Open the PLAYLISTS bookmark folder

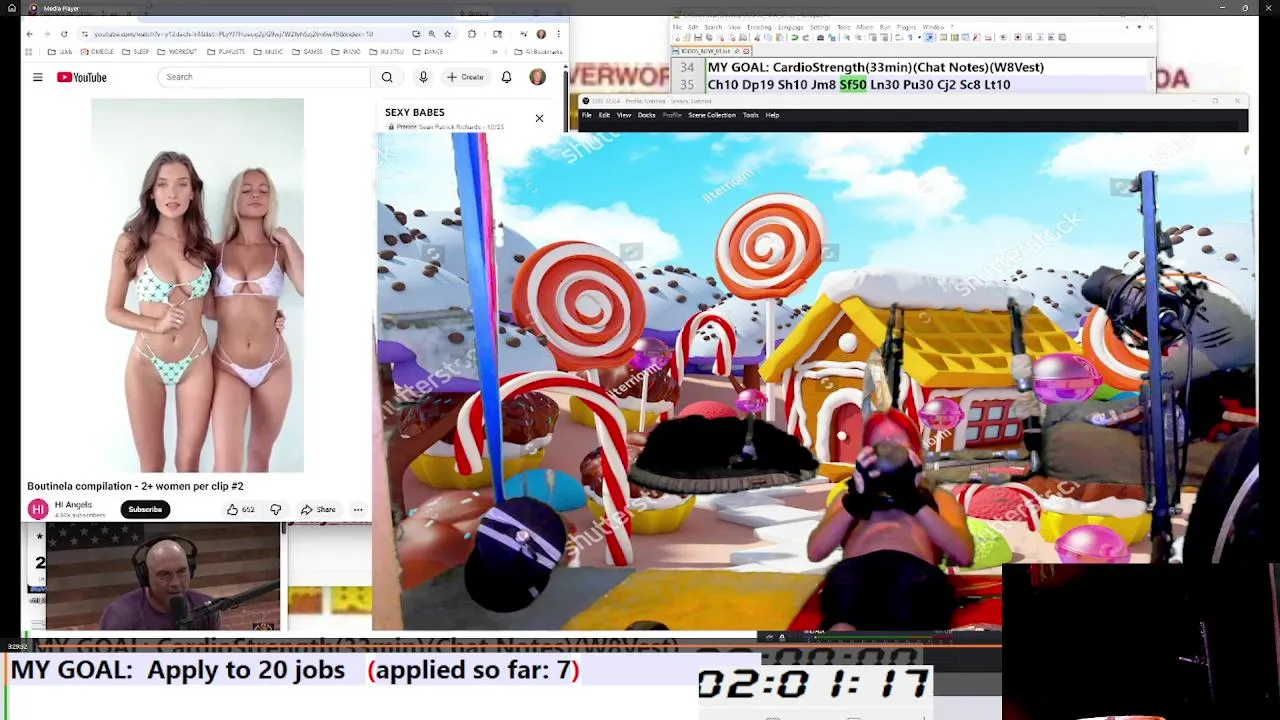coord(225,52)
